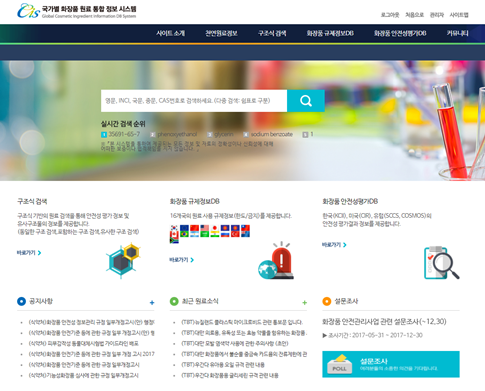Open TBT news about 우간다 유아용 오일
Image resolution: width=485 pixels, height=391 pixels.
pos(223,365)
